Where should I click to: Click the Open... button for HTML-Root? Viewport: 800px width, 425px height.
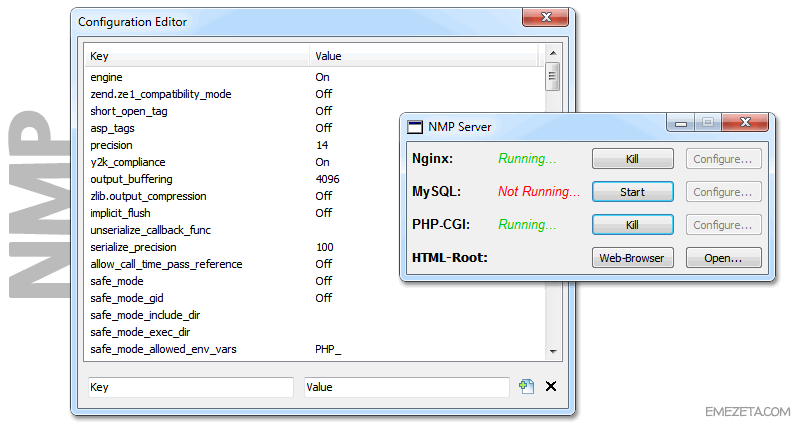[723, 258]
